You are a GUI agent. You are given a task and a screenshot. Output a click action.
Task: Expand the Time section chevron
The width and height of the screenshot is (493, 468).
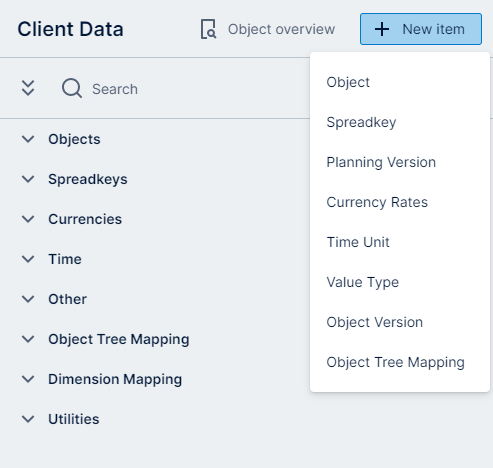coord(28,259)
